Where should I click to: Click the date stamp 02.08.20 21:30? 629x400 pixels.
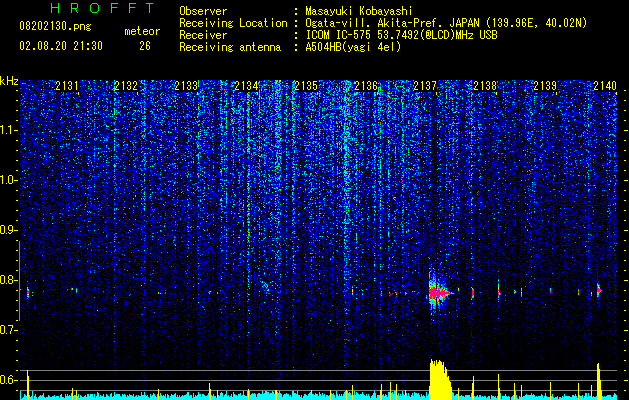61,46
